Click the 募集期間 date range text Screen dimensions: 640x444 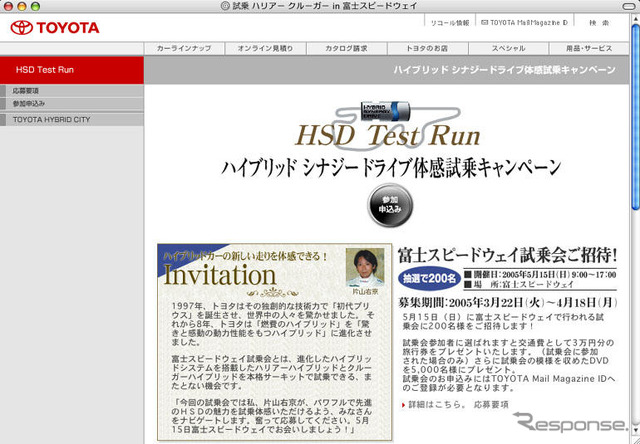[x=508, y=303]
